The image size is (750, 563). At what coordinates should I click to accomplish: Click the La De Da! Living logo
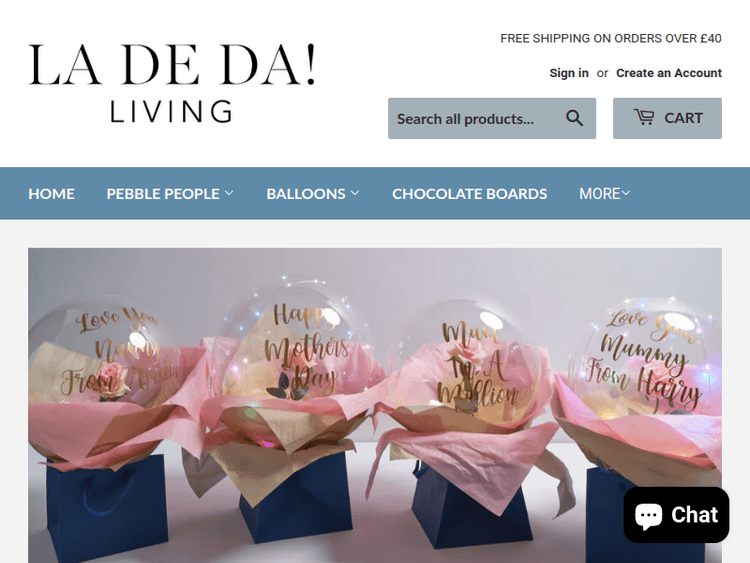172,82
